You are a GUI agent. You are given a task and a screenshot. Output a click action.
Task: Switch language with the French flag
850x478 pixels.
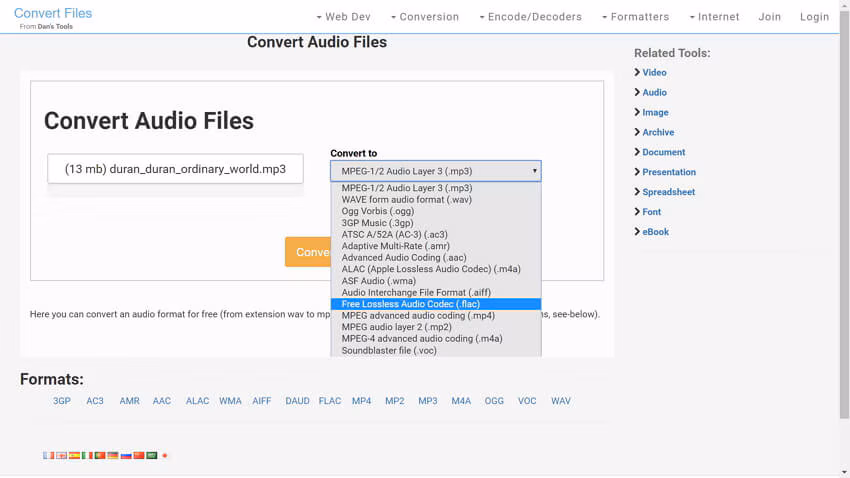48,455
